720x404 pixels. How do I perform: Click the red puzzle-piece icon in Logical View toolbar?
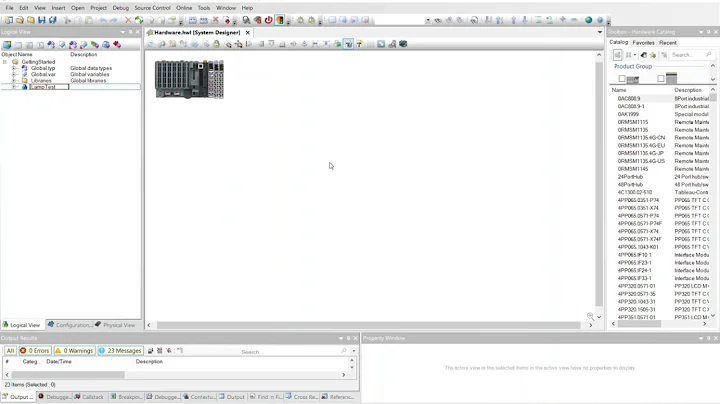point(117,45)
